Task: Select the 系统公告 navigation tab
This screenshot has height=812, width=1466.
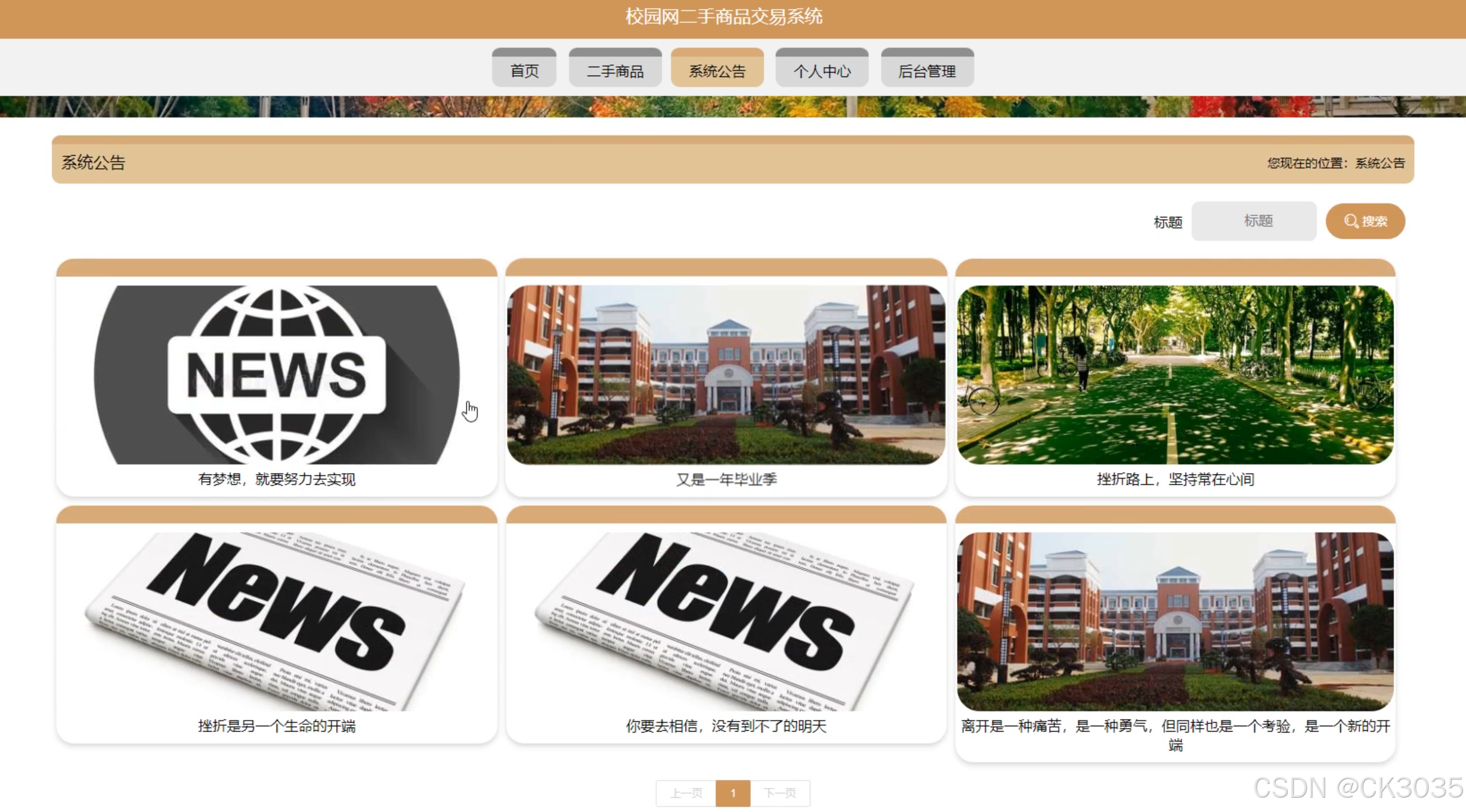Action: [717, 70]
